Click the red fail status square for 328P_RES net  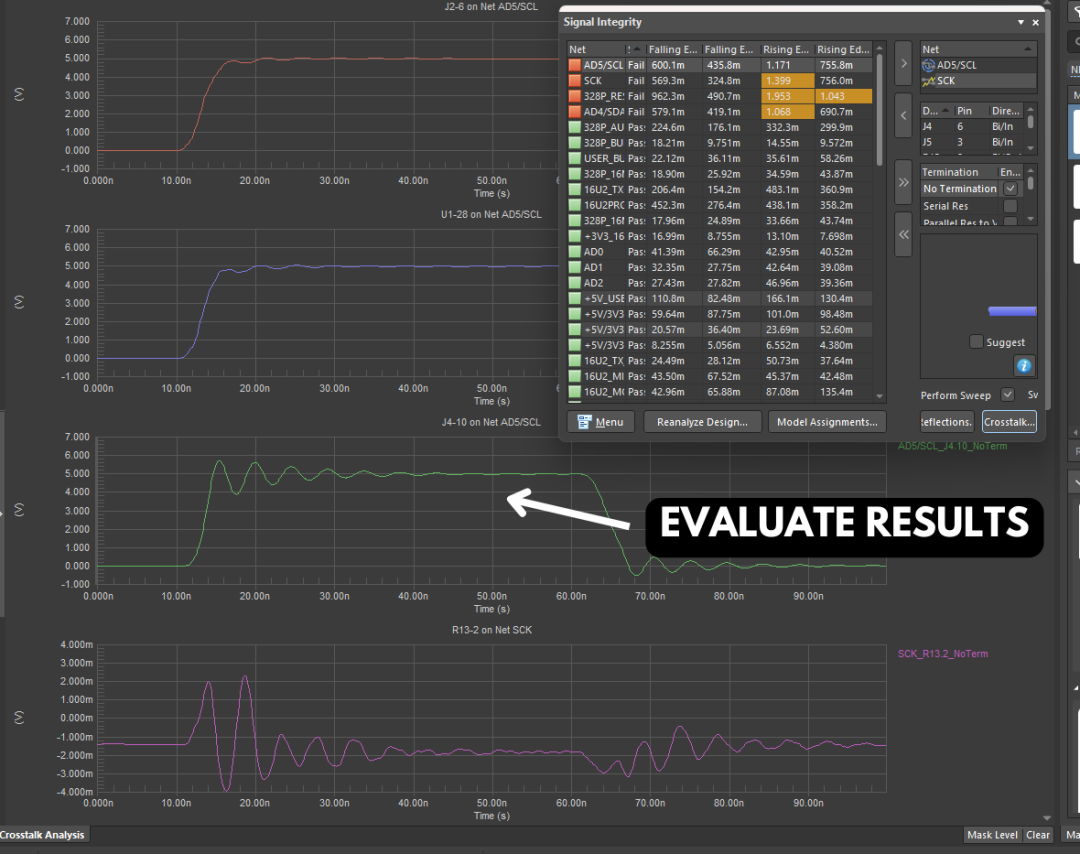click(575, 96)
